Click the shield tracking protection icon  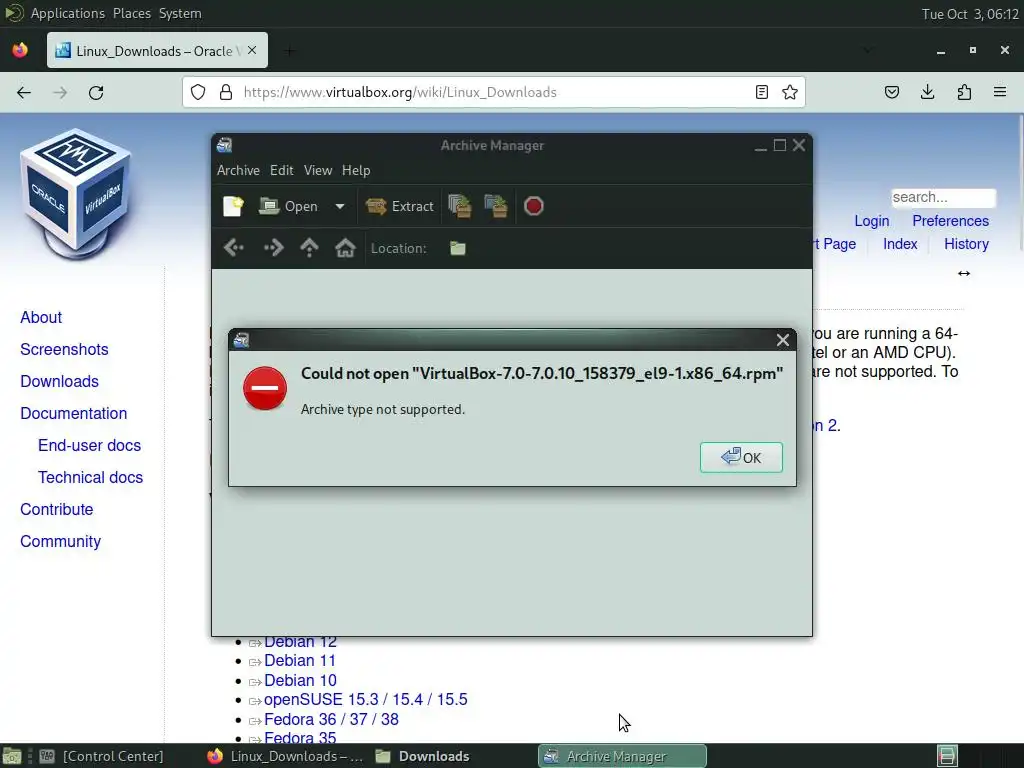[x=198, y=92]
